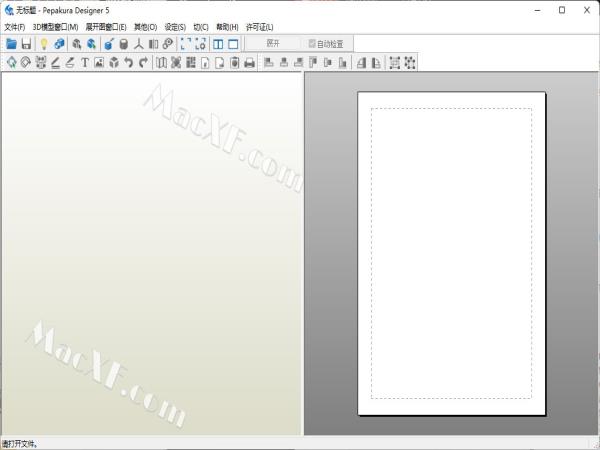Open the 切(C) menu
Viewport: 600px width, 450px height.
[x=201, y=27]
